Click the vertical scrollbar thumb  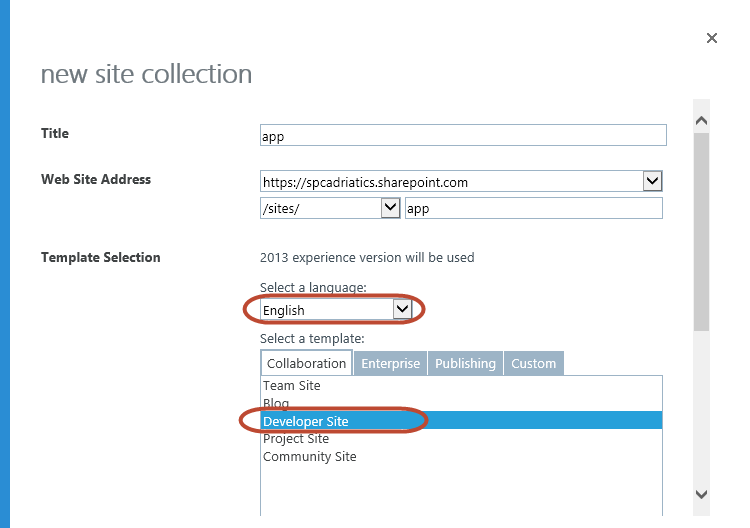pos(701,230)
